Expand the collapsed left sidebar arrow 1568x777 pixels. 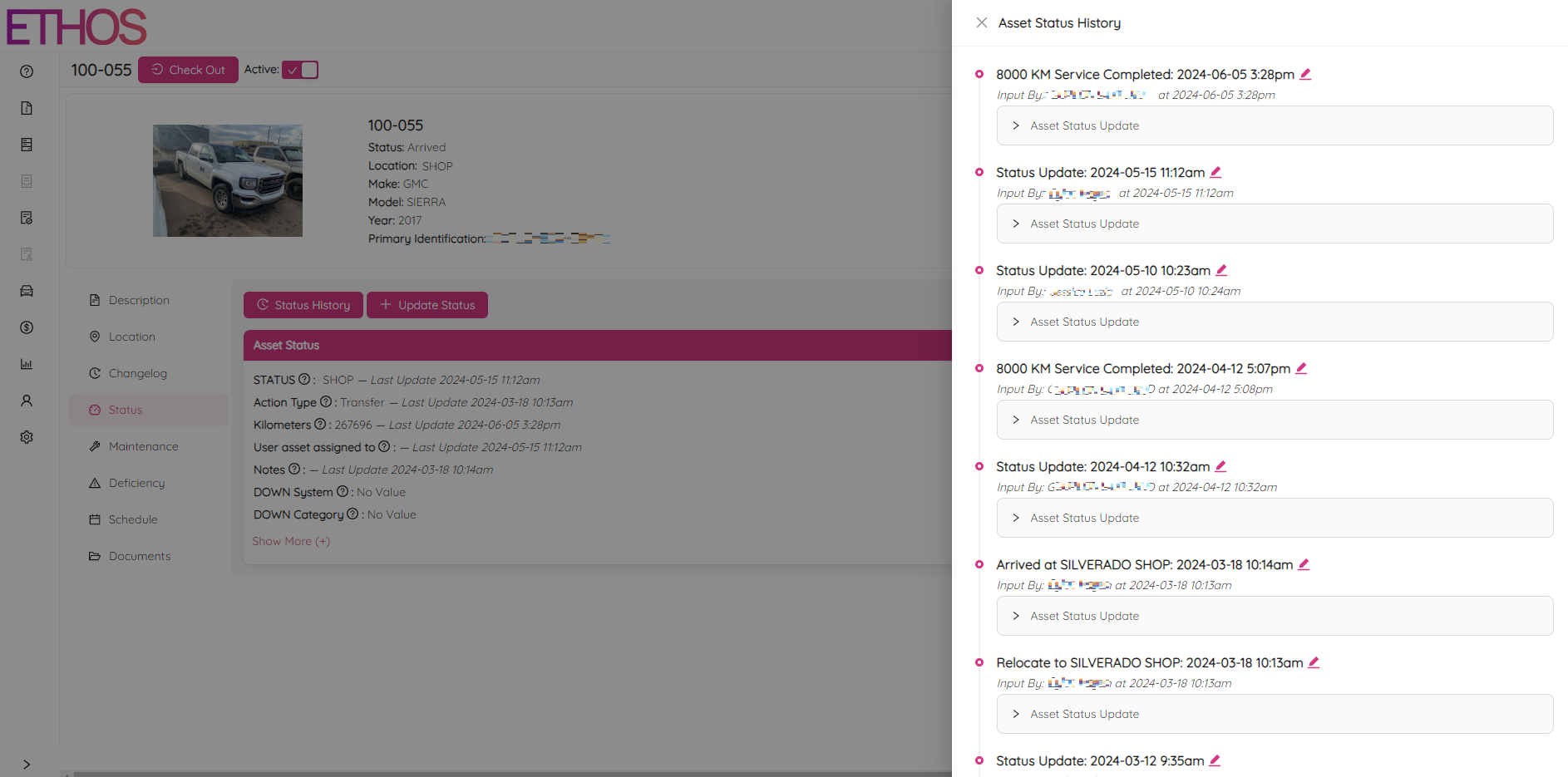click(x=27, y=764)
